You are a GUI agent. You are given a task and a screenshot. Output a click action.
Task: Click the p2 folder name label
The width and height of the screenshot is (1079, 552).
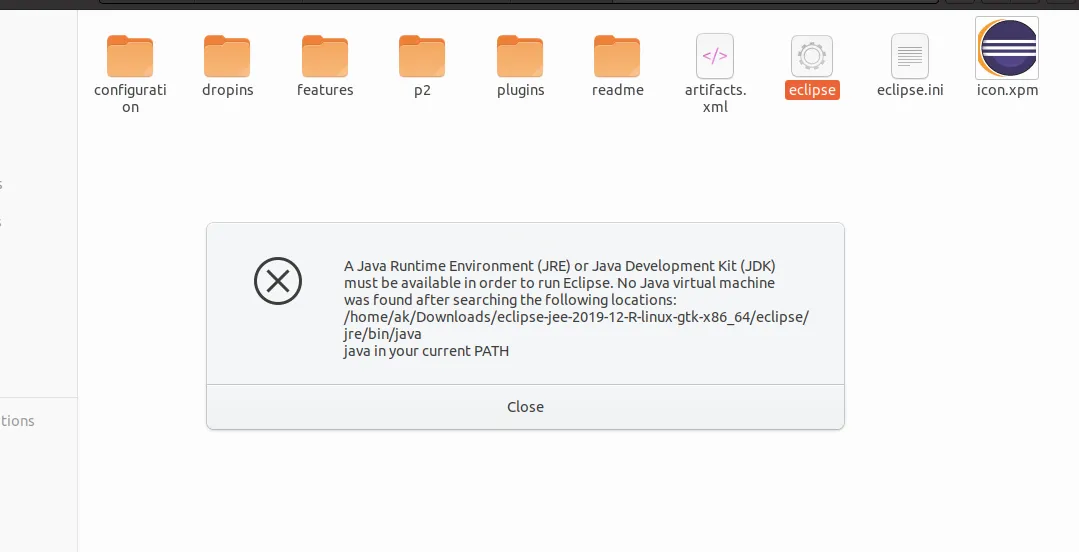point(422,90)
